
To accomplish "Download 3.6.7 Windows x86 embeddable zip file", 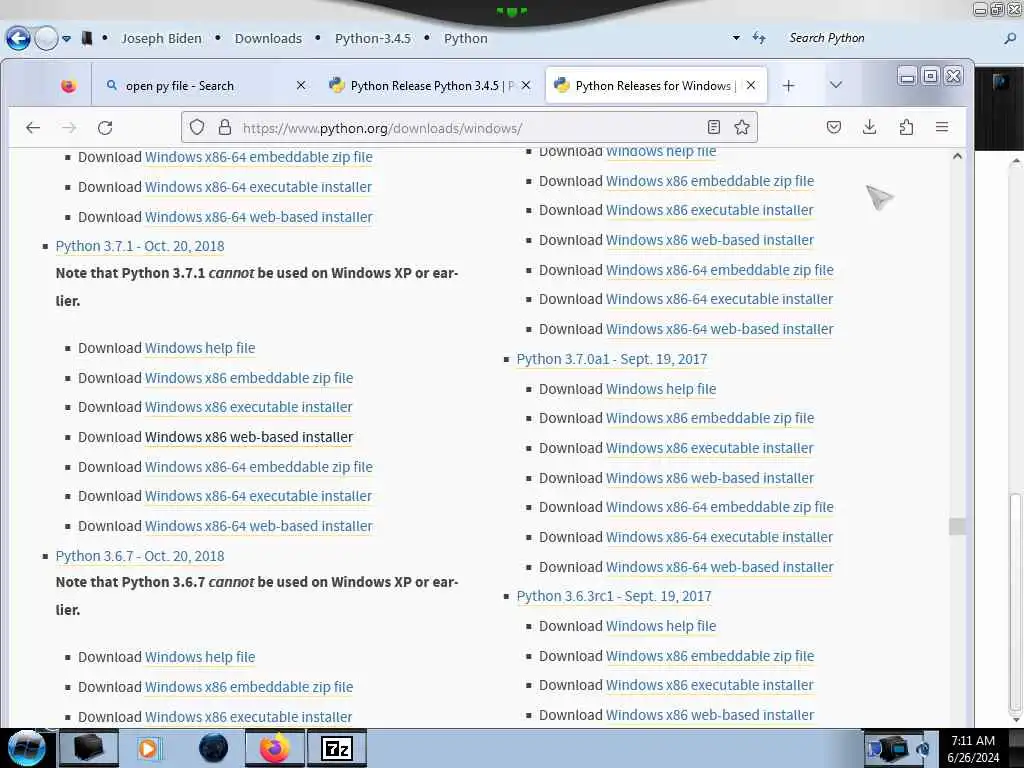I will tap(249, 687).
